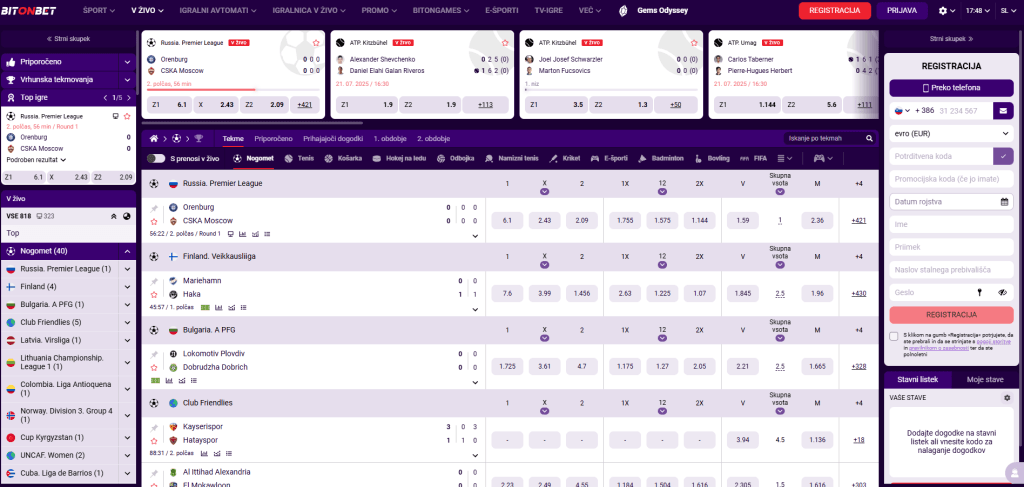Screen dimensions: 1024x487
Task: Open +421 markets for Orenburg match
Action: point(859,221)
